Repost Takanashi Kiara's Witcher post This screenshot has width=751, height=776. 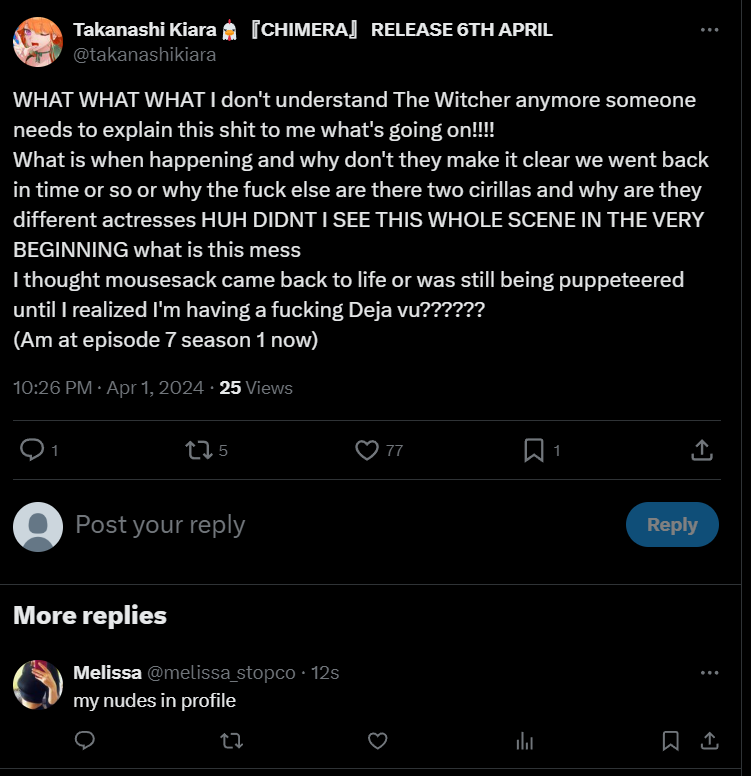point(198,450)
